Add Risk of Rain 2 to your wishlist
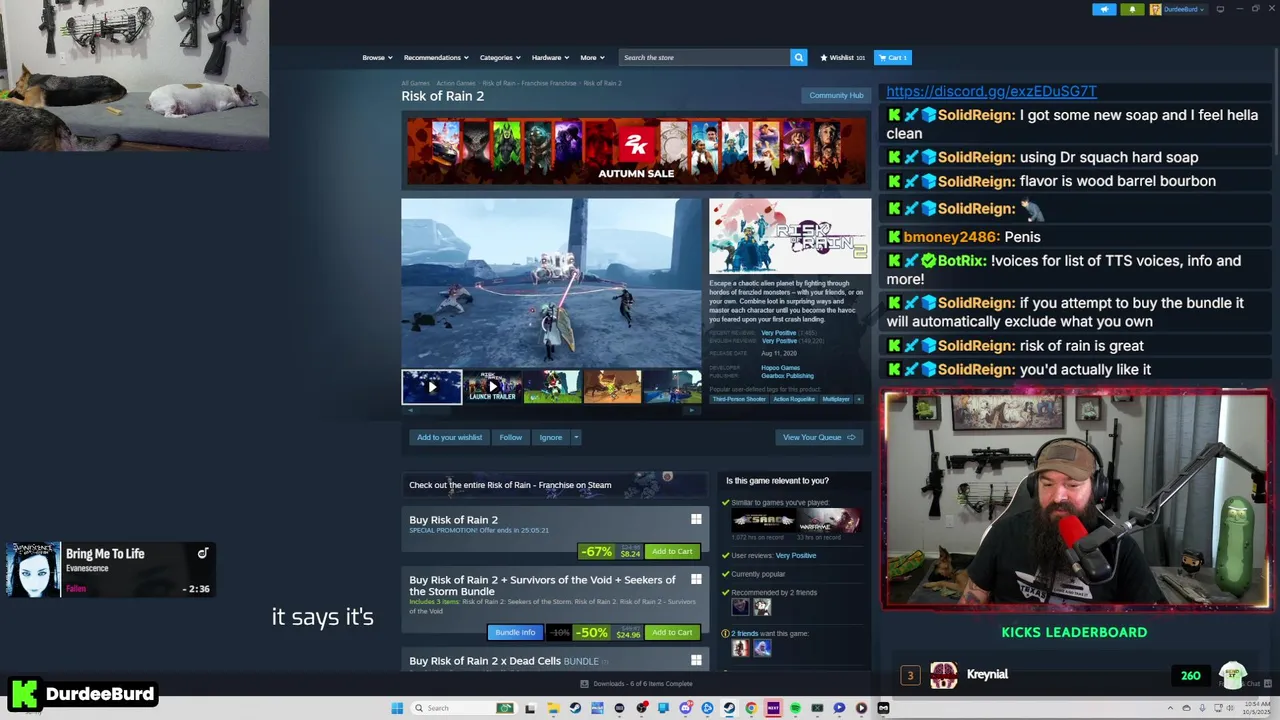 pyautogui.click(x=449, y=437)
